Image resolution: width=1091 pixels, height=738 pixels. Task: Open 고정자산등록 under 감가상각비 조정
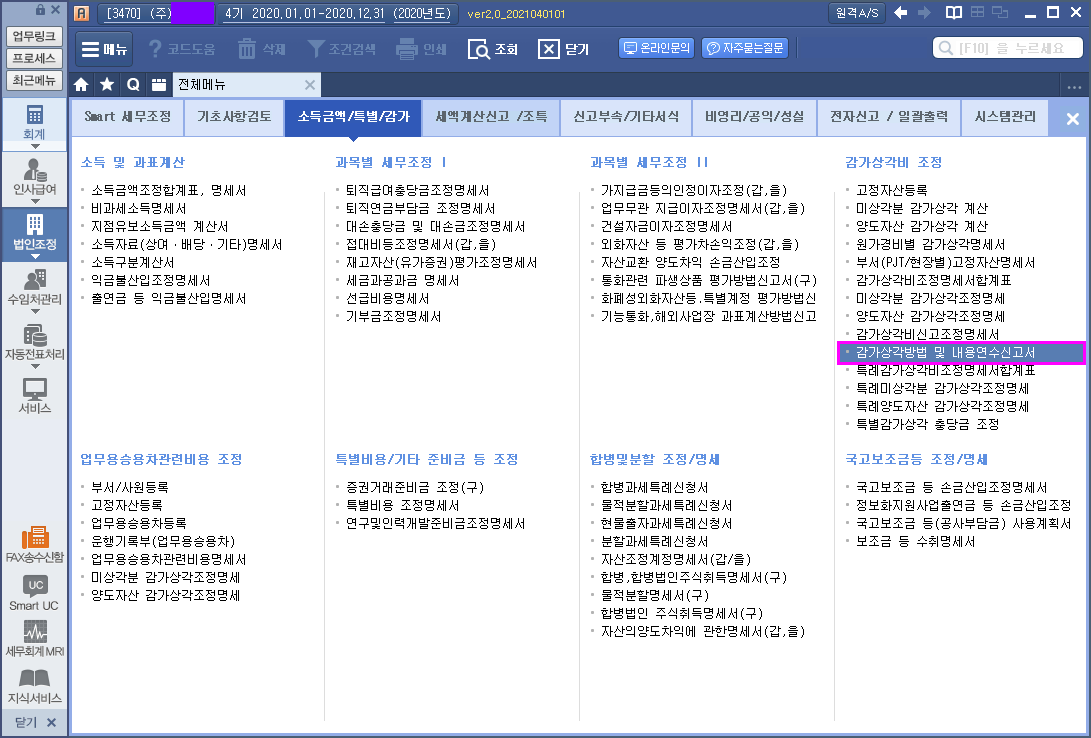(891, 190)
